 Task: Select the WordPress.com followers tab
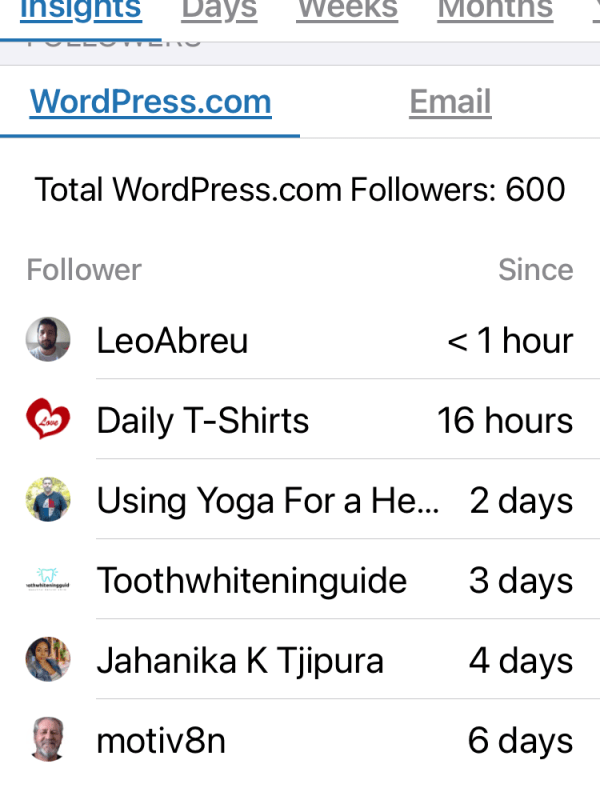[x=150, y=102]
